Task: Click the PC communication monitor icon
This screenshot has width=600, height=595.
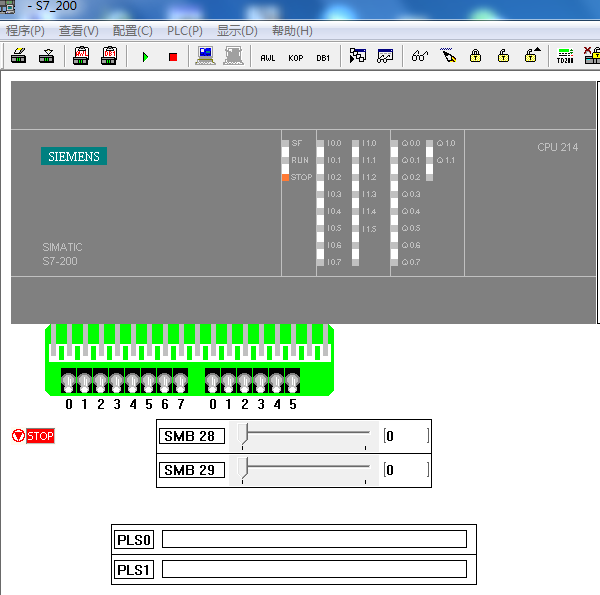Action: pos(205,56)
